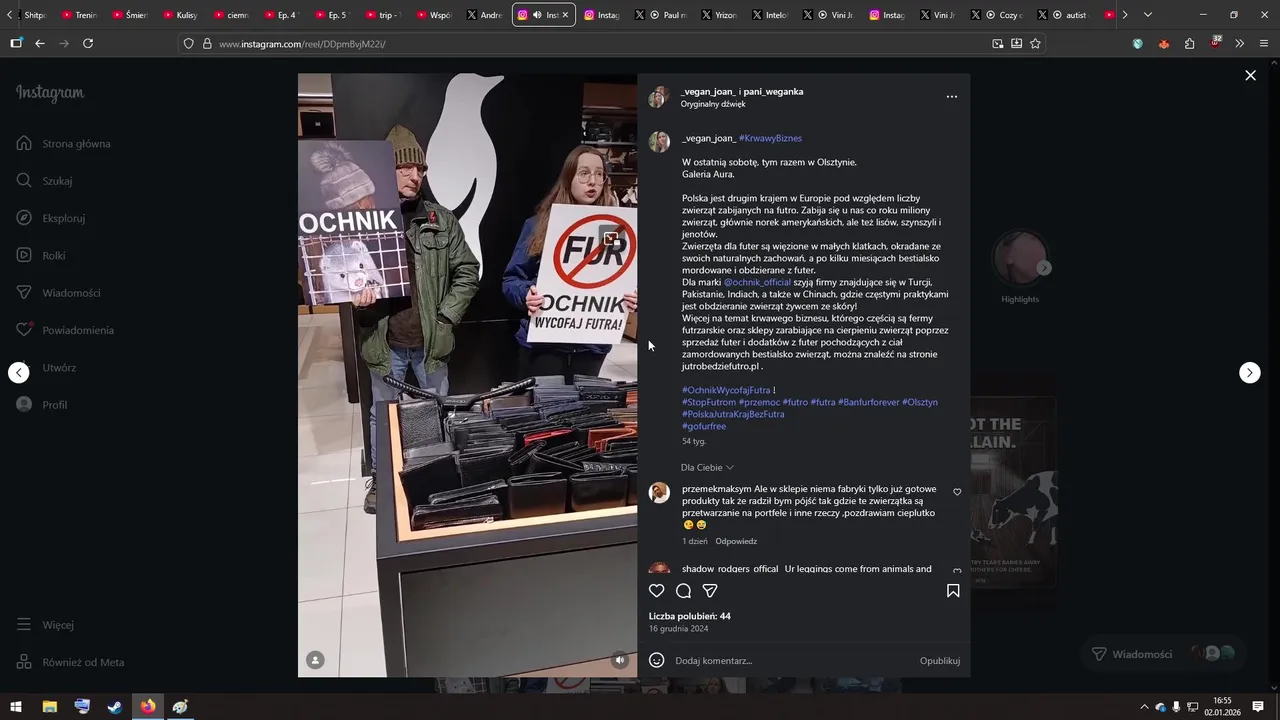
Task: Show tagged people button on reel
Action: click(x=315, y=660)
